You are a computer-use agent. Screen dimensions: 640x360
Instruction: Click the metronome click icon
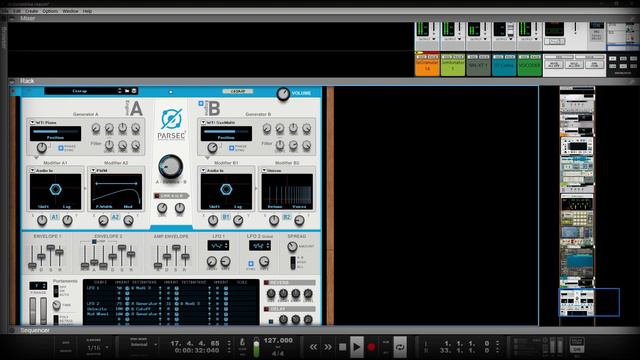(x=242, y=342)
